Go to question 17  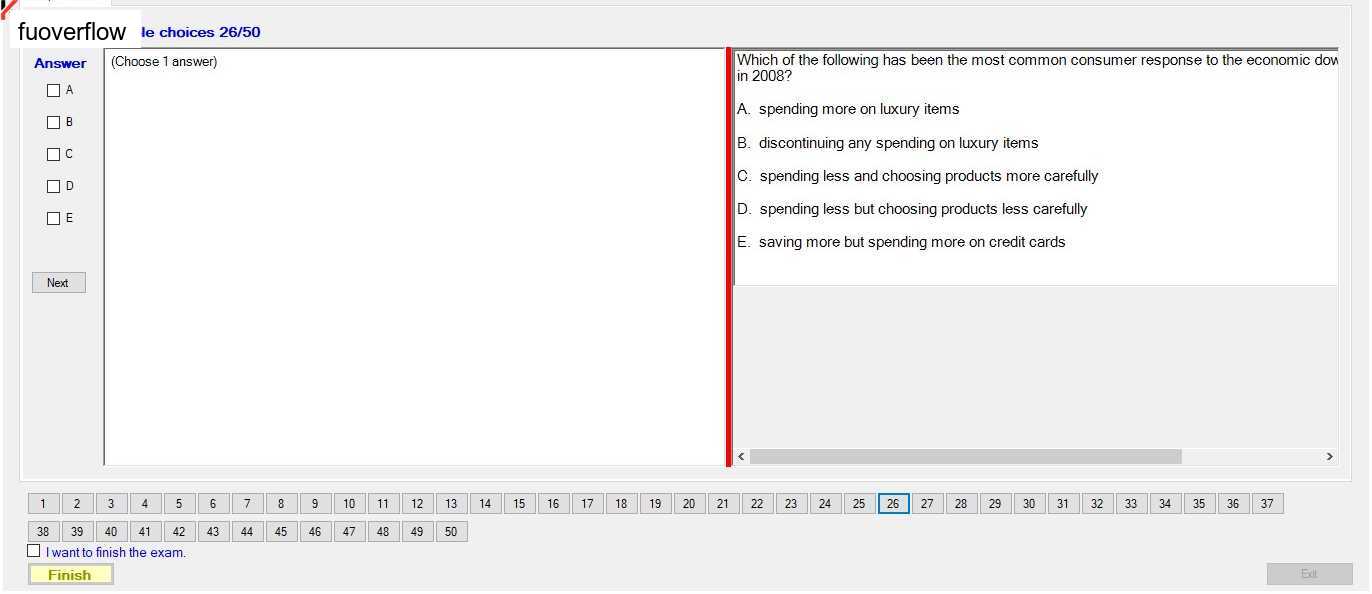587,504
